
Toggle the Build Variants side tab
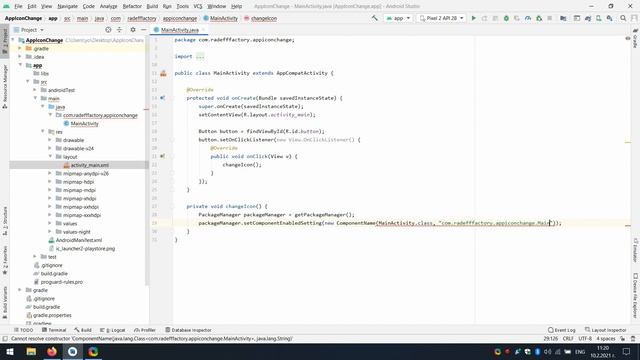coord(5,302)
